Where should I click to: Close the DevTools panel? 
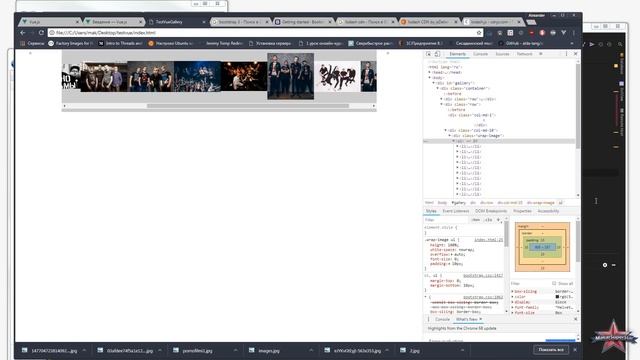[576, 54]
